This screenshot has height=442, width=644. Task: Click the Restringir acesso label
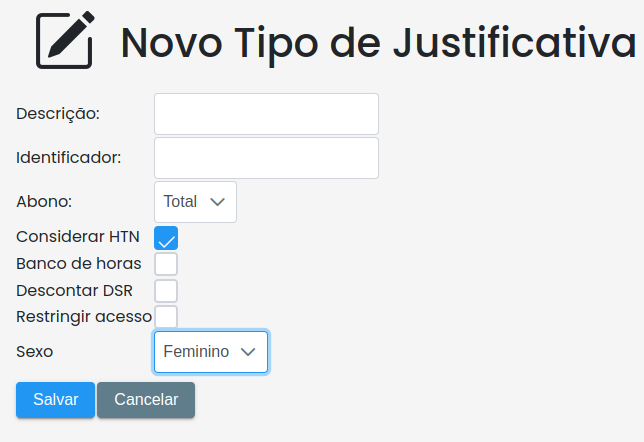click(84, 317)
